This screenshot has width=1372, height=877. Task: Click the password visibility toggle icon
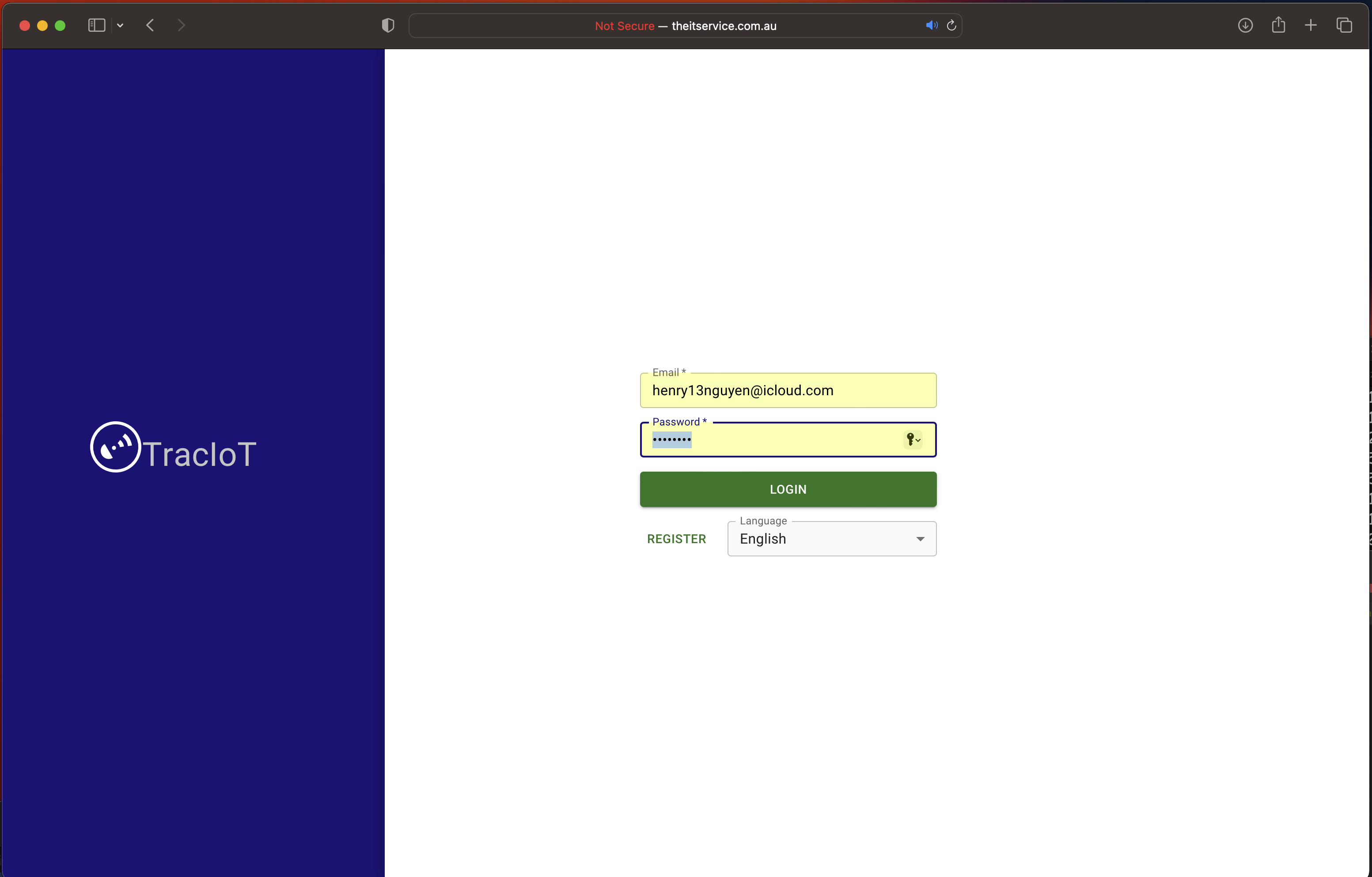pos(912,440)
